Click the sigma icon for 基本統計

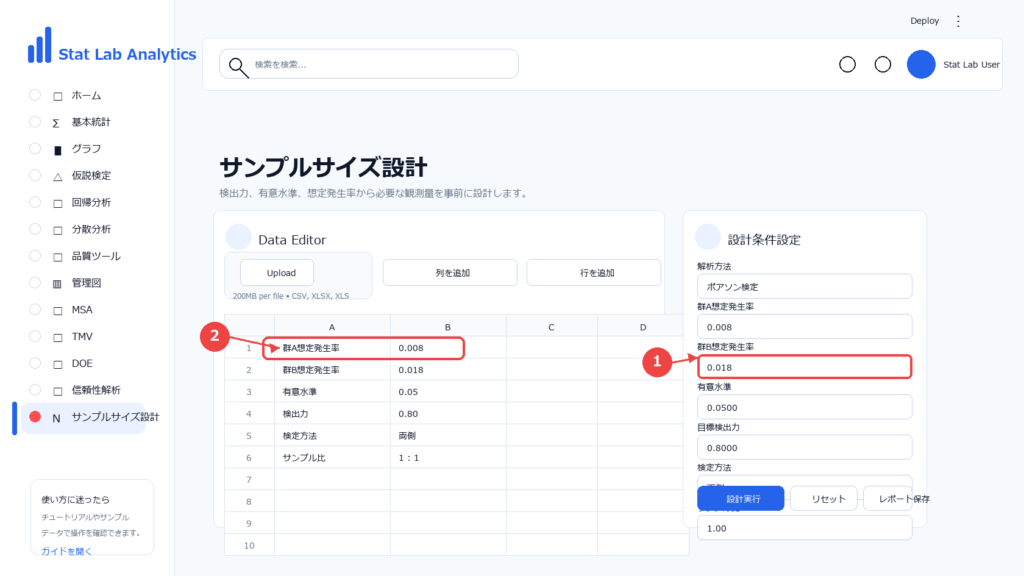pyautogui.click(x=57, y=123)
